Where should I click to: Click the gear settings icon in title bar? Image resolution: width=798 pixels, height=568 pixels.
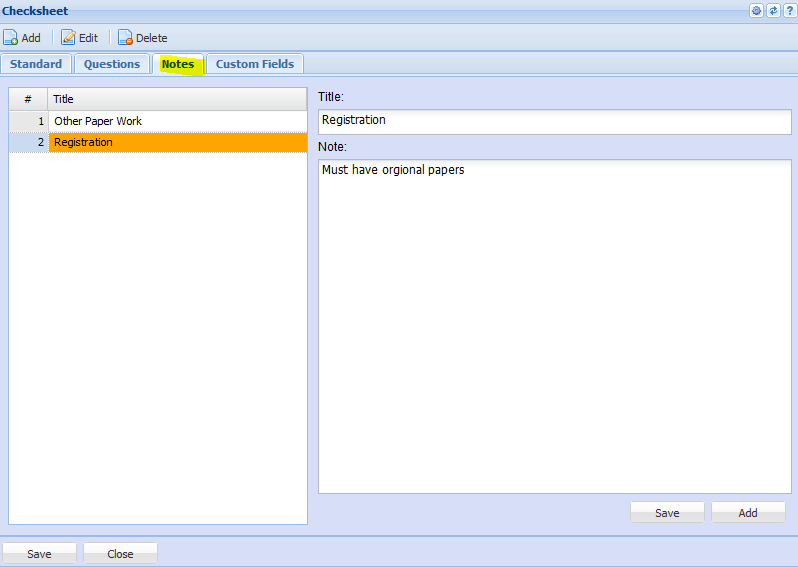757,11
